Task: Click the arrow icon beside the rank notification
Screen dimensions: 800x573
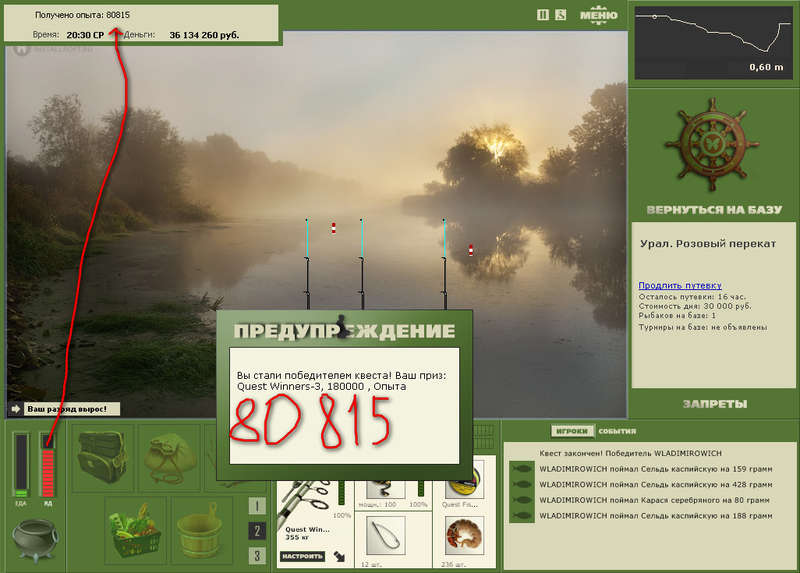Action: pos(15,409)
